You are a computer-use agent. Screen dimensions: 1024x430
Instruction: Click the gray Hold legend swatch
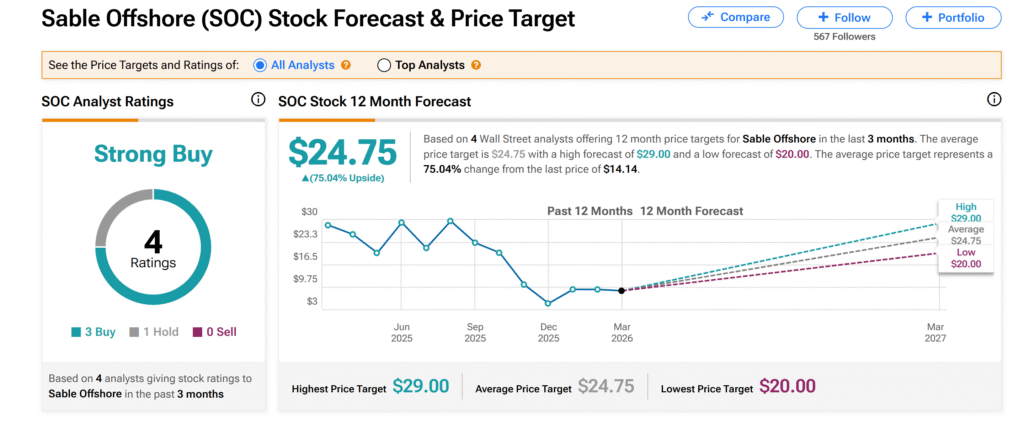point(135,332)
